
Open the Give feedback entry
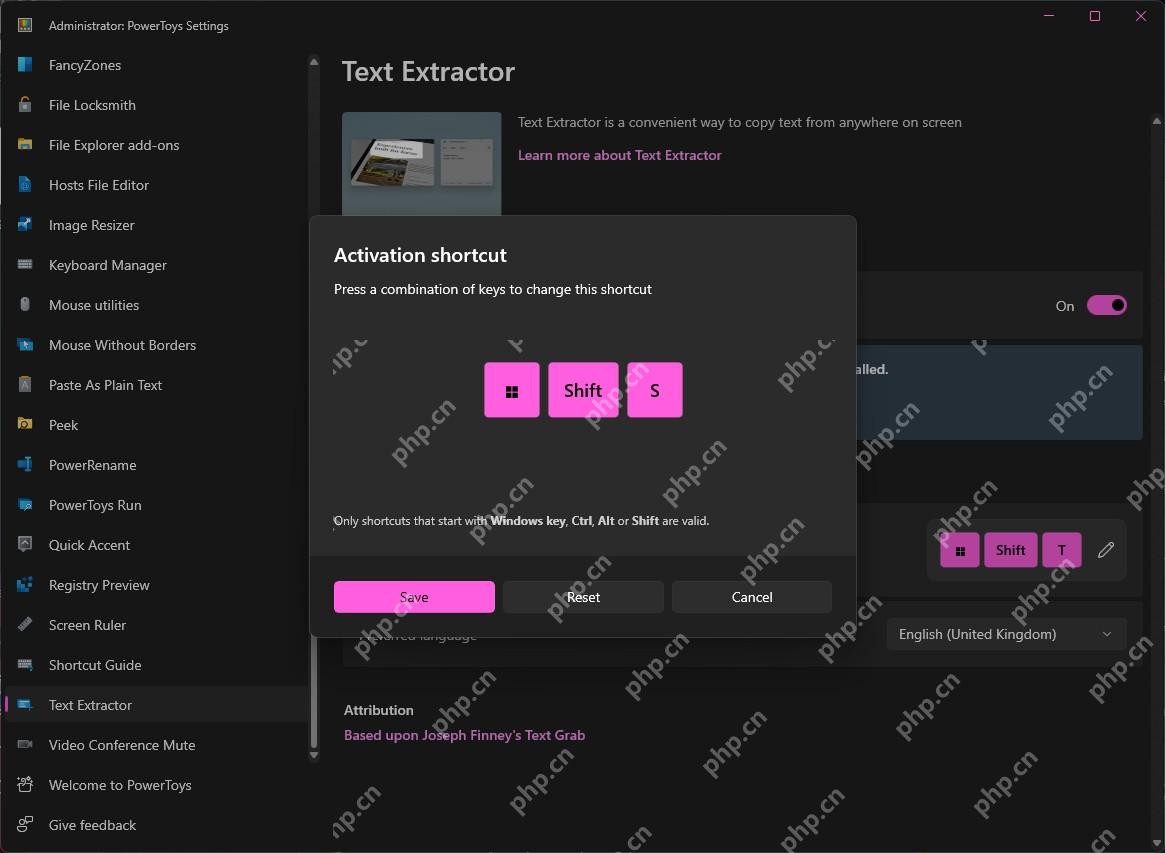click(93, 825)
